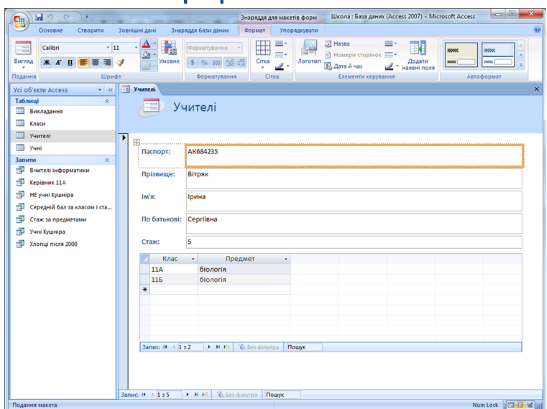Open the Gridlines (Сітка) tool
The height and width of the screenshot is (409, 547).
click(263, 53)
